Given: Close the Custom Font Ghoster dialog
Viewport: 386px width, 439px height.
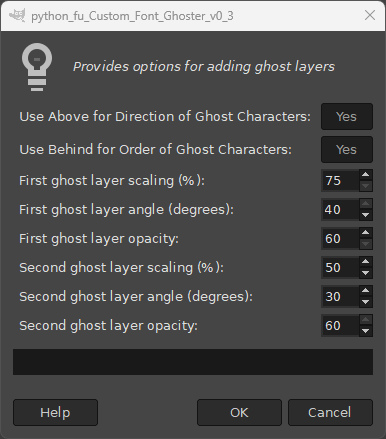Looking at the screenshot, I should 370,15.
